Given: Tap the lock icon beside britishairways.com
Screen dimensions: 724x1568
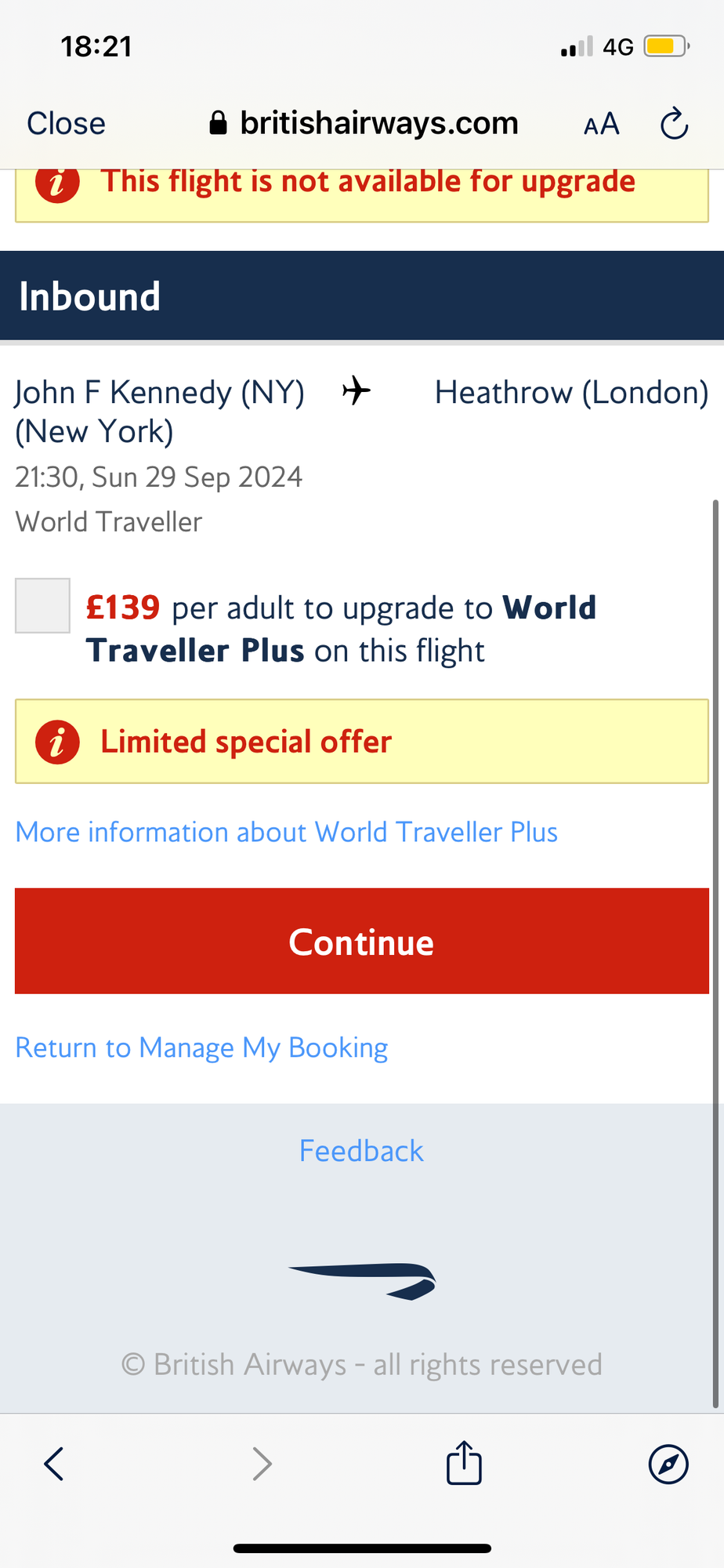Looking at the screenshot, I should point(218,123).
